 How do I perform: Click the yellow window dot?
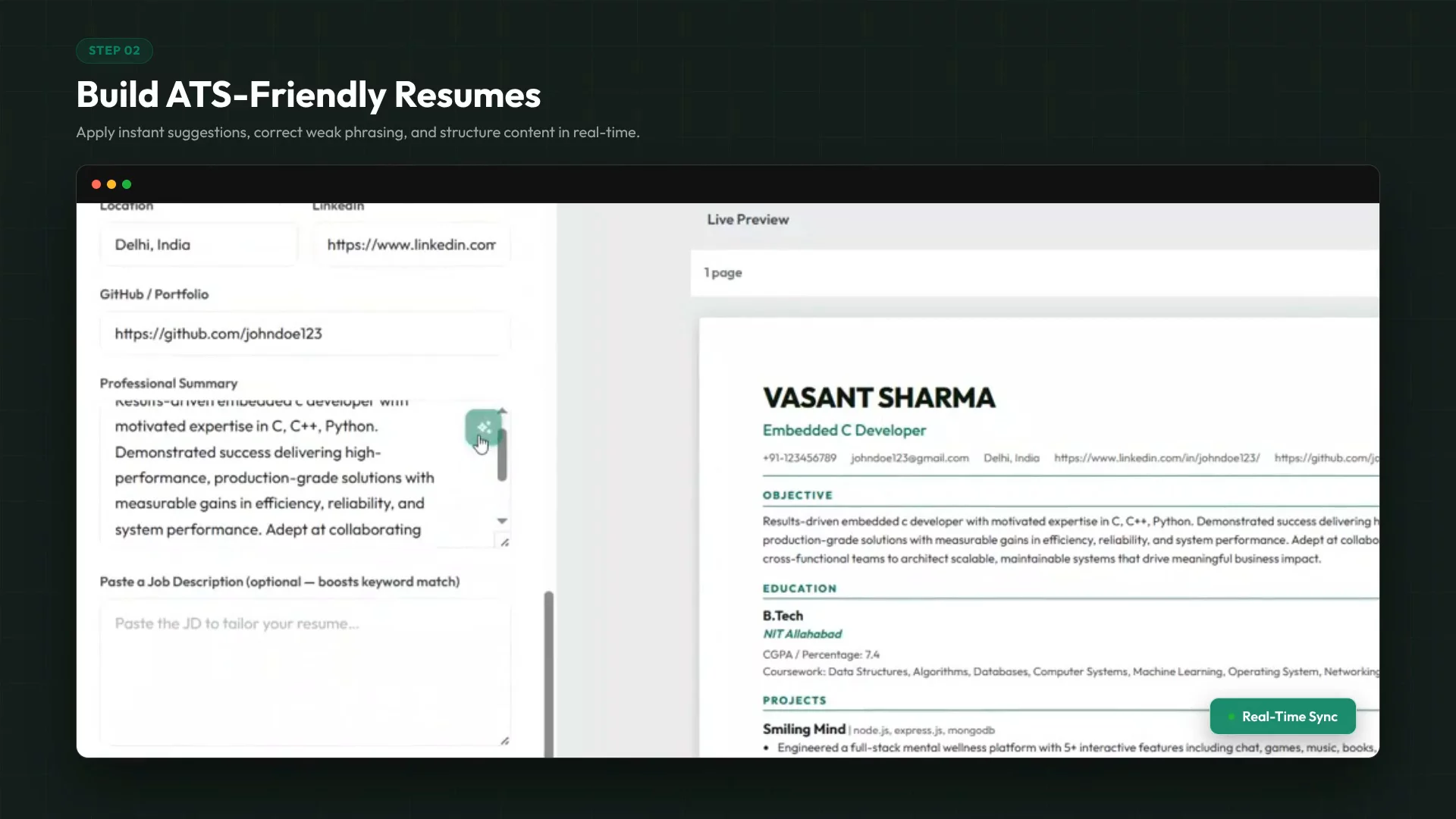click(111, 184)
